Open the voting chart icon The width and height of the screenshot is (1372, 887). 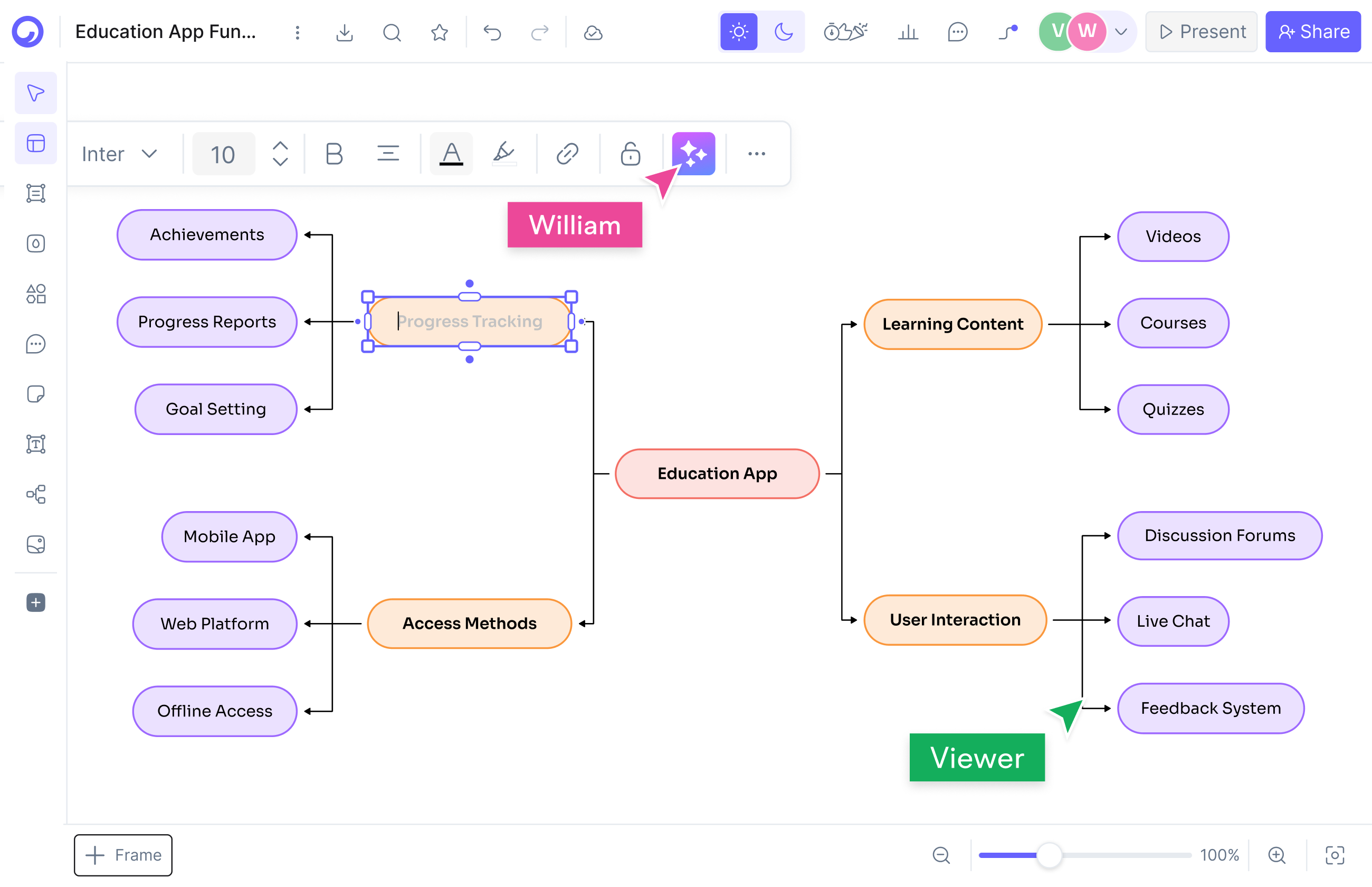(x=908, y=32)
